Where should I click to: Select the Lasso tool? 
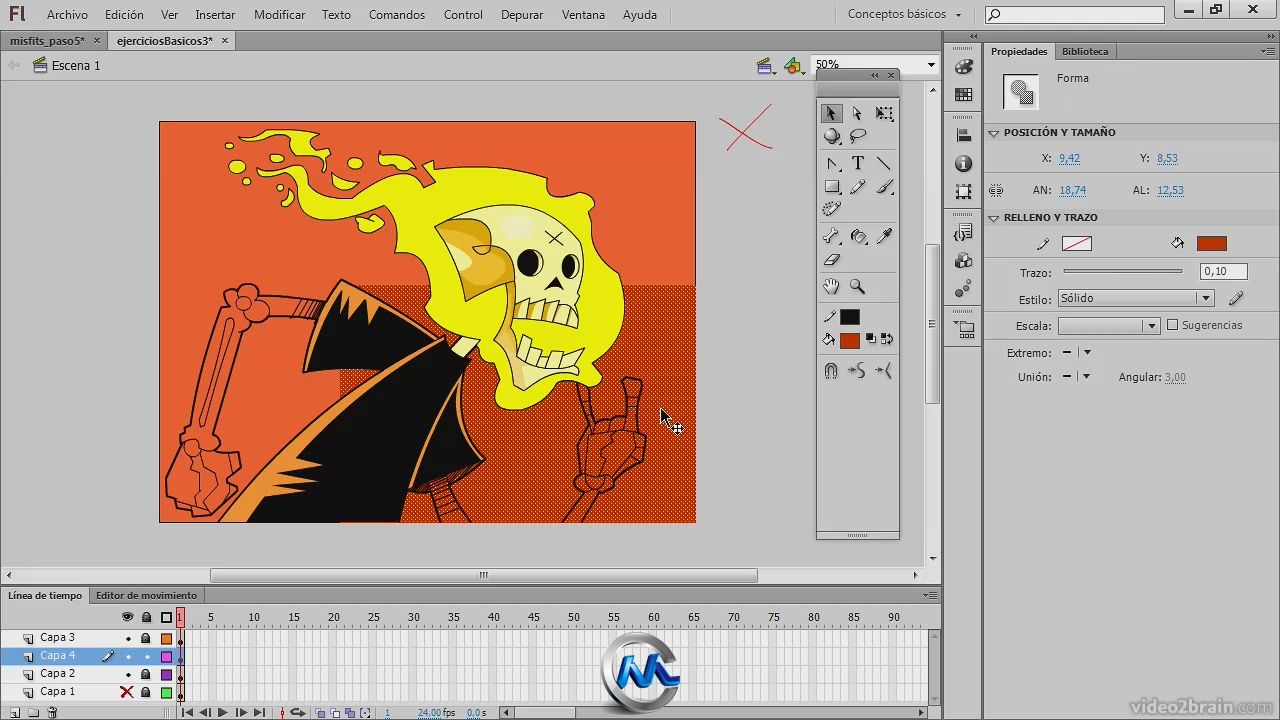[x=857, y=136]
